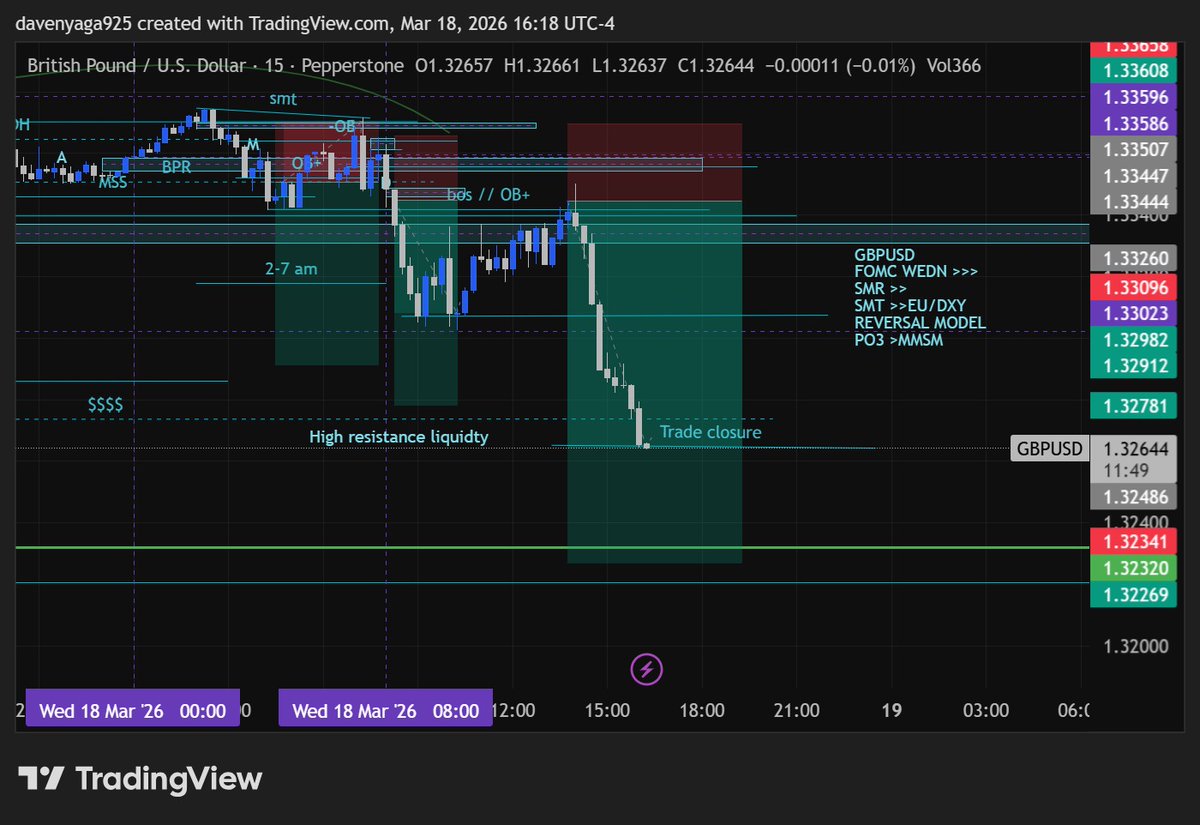
Task: Click the 15:00 label on time axis
Action: tap(607, 711)
